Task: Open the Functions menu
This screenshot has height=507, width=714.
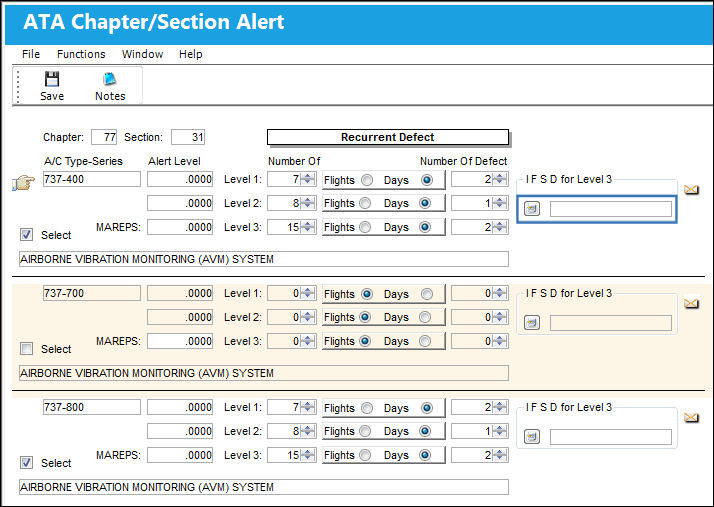Action: pos(81,54)
